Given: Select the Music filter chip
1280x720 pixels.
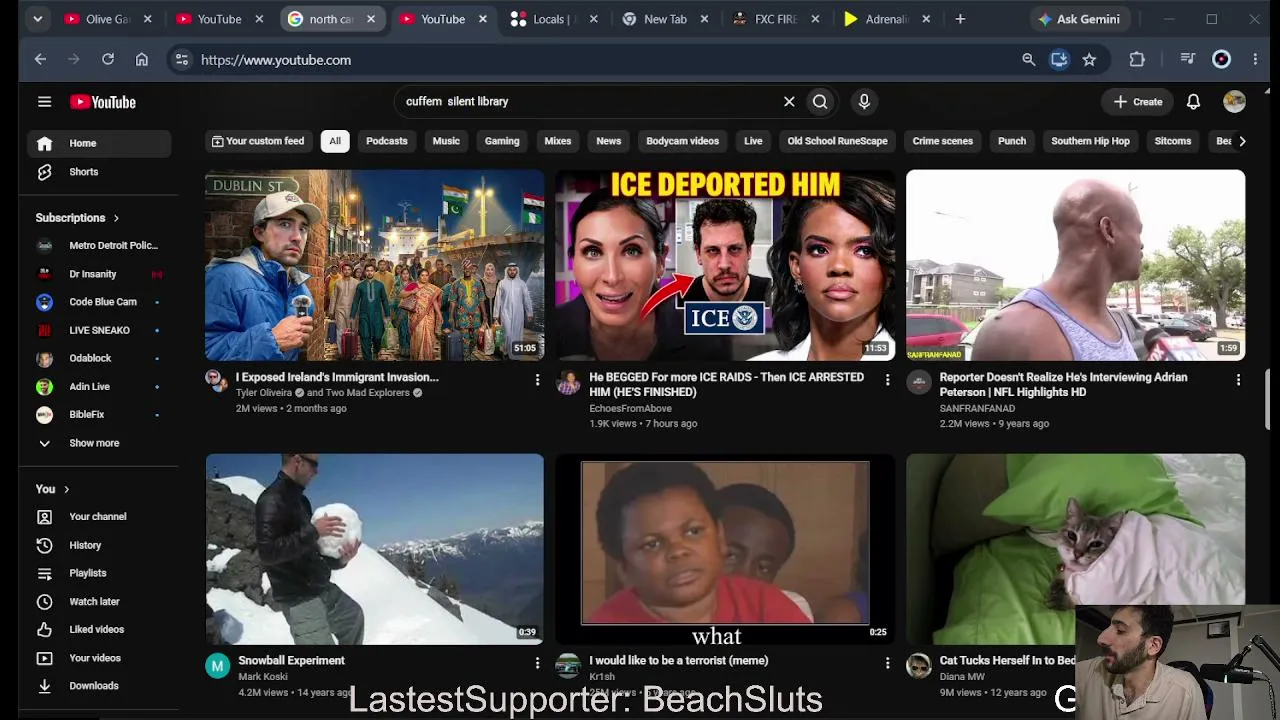Looking at the screenshot, I should (446, 141).
